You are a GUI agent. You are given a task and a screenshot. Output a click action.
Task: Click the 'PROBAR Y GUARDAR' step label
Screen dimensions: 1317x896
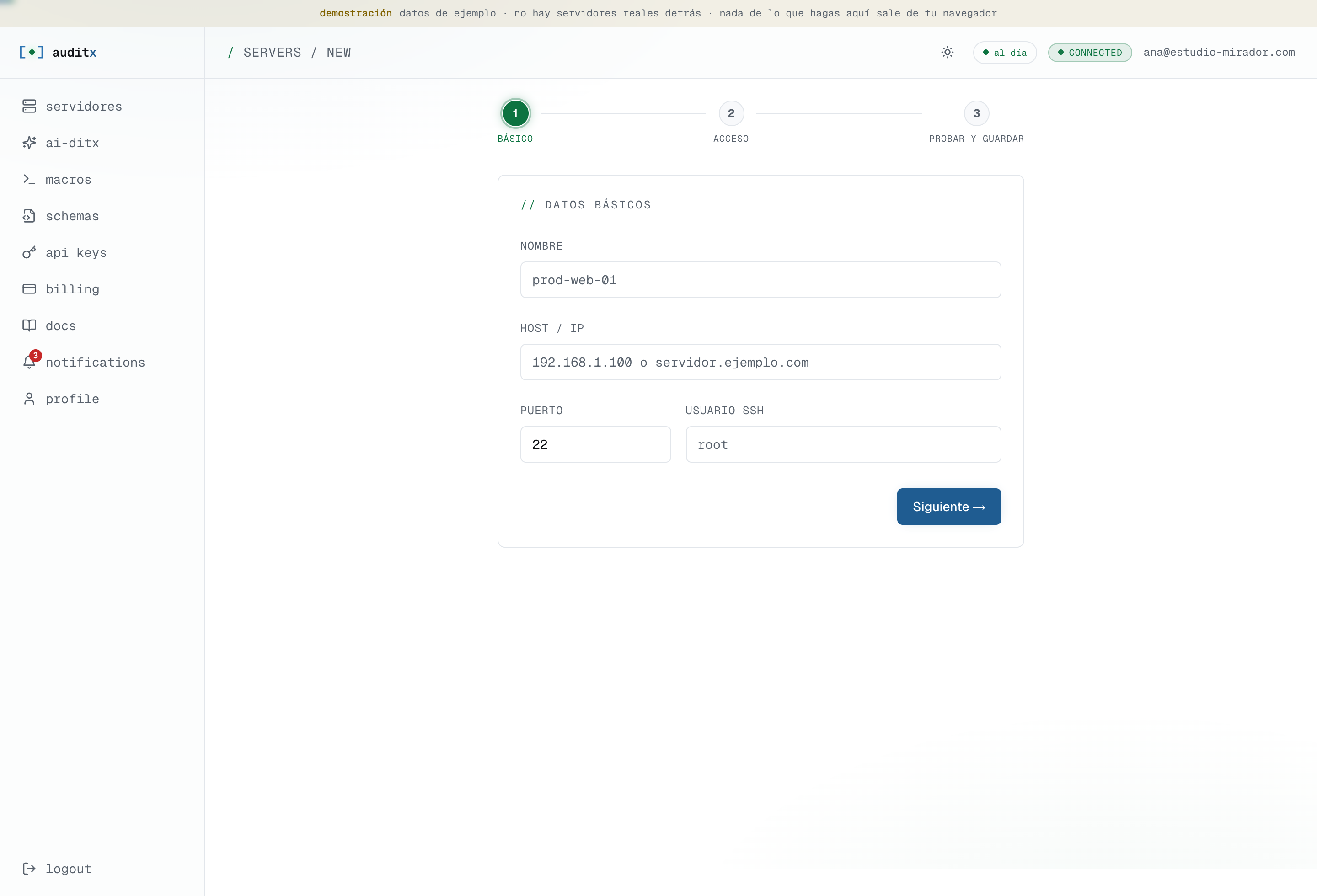pos(976,139)
